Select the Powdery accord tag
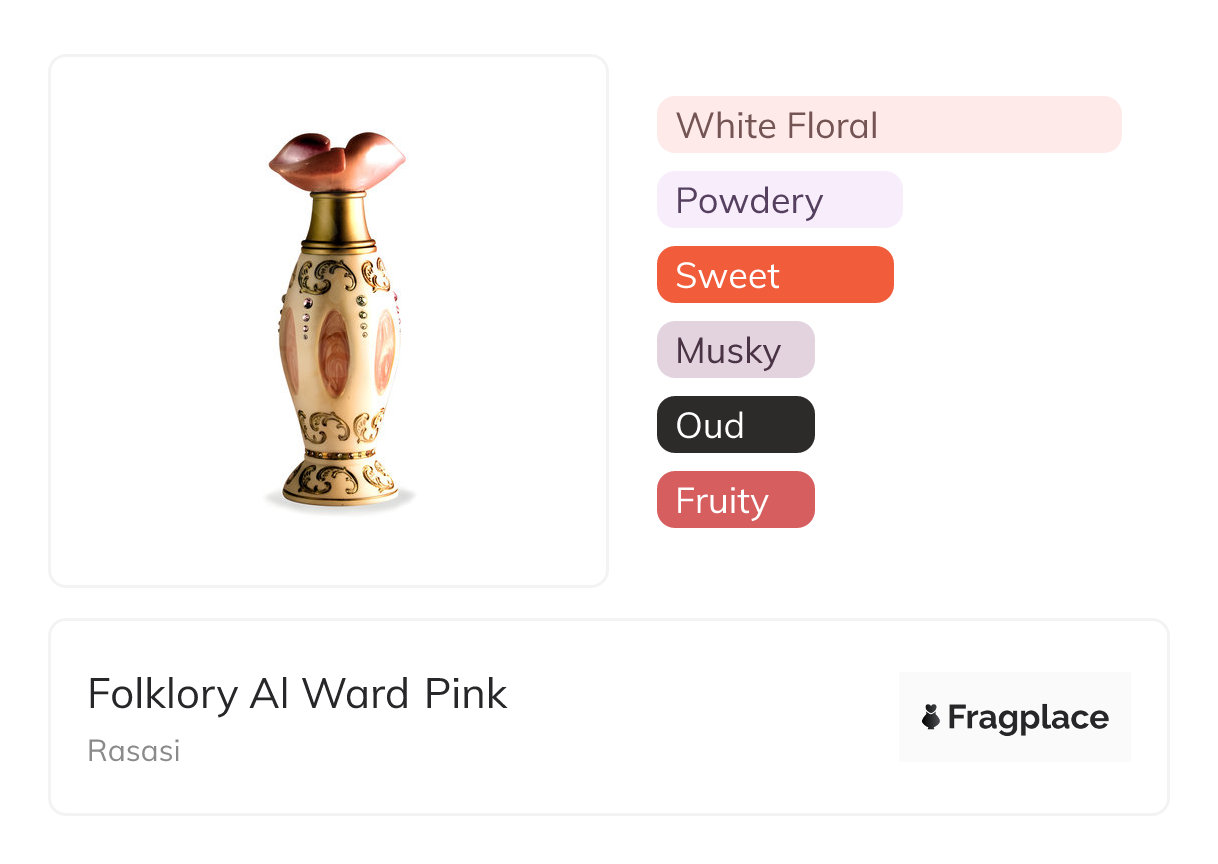The image size is (1218, 864). [779, 200]
